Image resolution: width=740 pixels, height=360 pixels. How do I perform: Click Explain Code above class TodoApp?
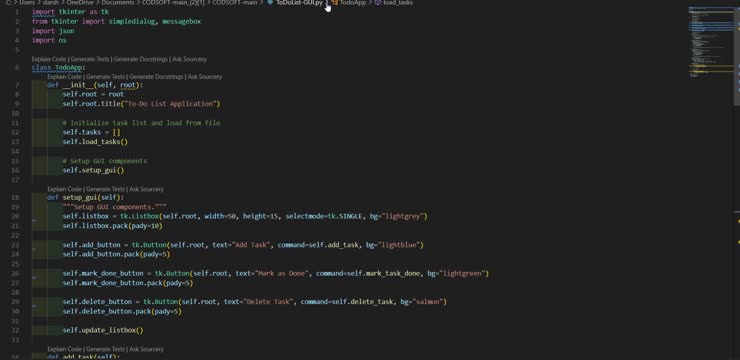point(49,59)
